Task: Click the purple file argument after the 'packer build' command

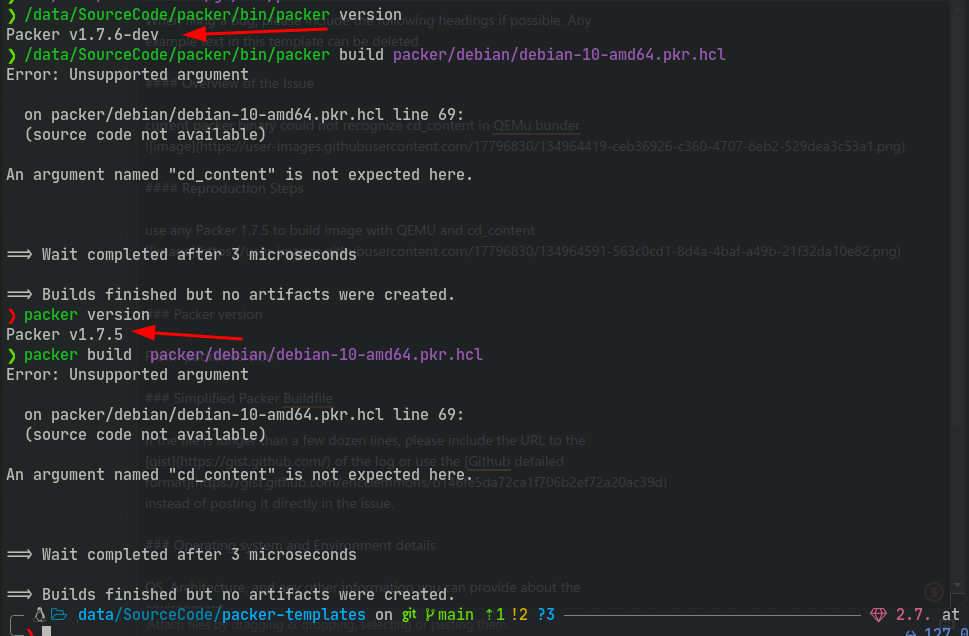Action: [x=316, y=355]
